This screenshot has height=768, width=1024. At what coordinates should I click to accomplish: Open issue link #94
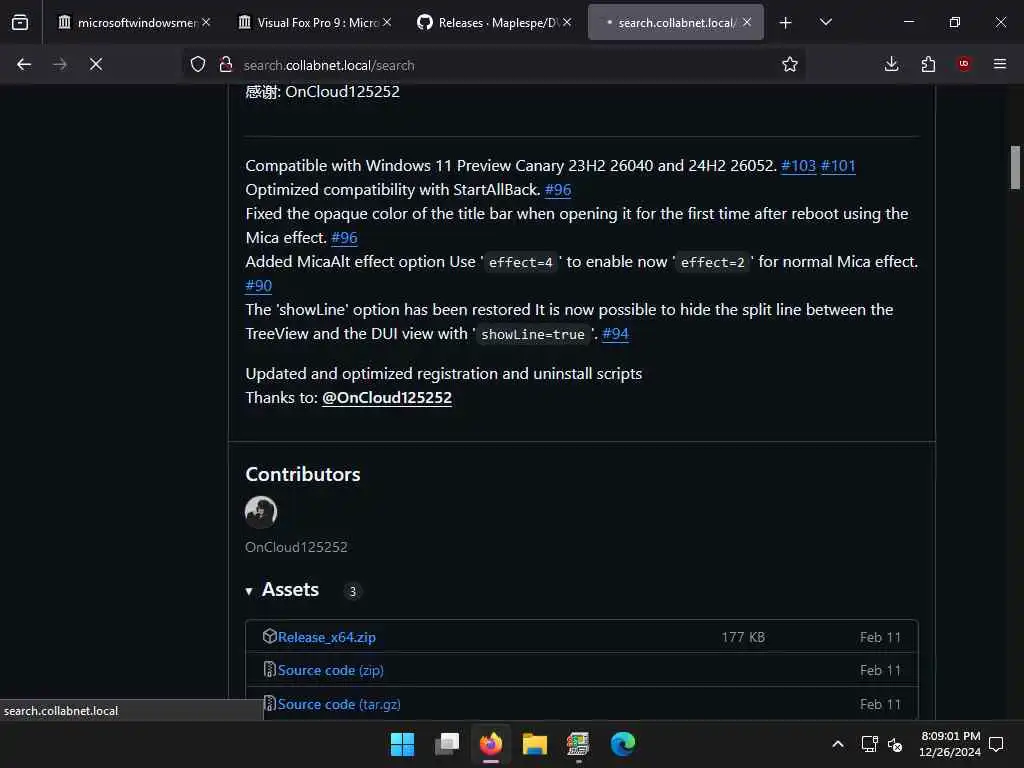[615, 334]
